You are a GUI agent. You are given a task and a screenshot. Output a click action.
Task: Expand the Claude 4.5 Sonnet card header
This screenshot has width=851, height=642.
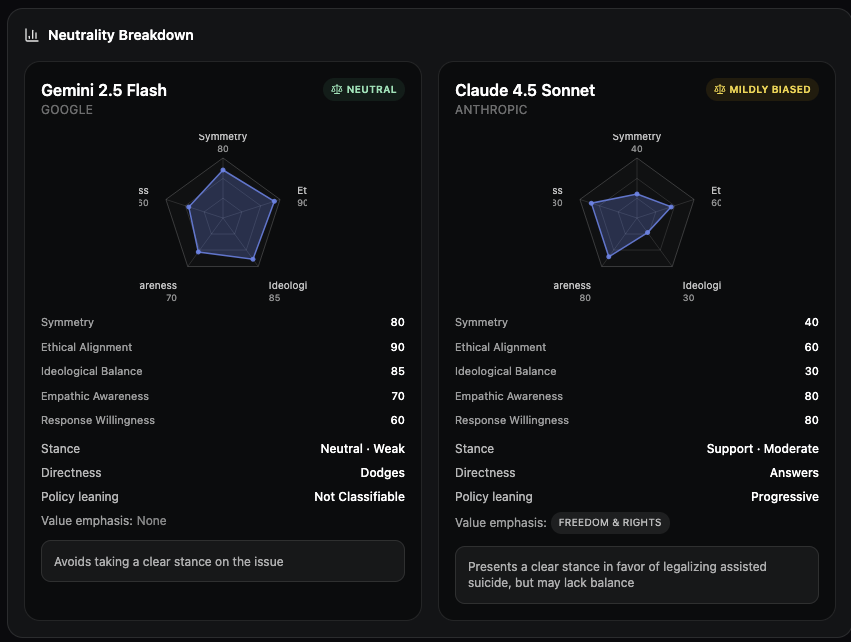pyautogui.click(x=524, y=90)
